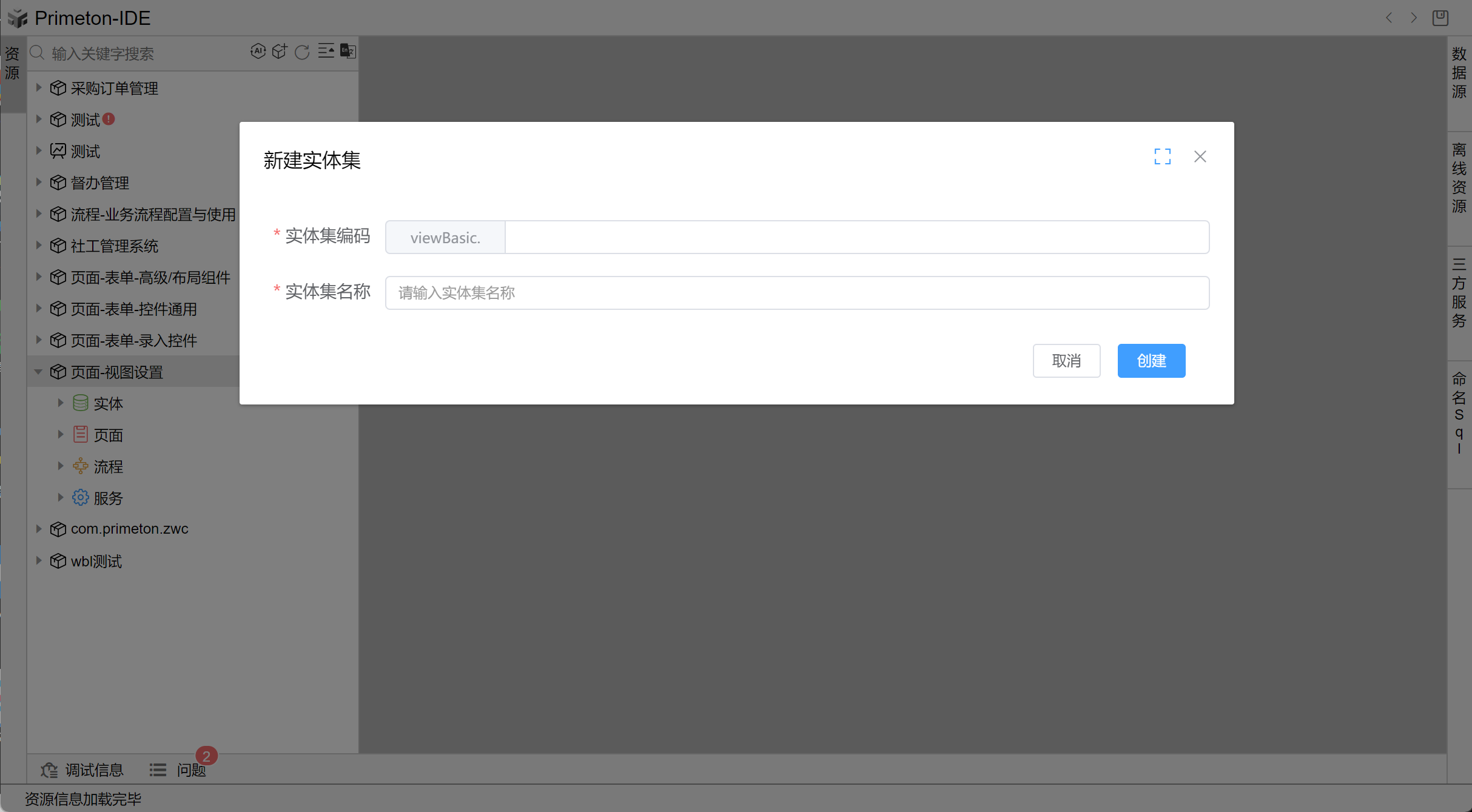Expand the 实体 node under 页面-视图设置

click(61, 403)
